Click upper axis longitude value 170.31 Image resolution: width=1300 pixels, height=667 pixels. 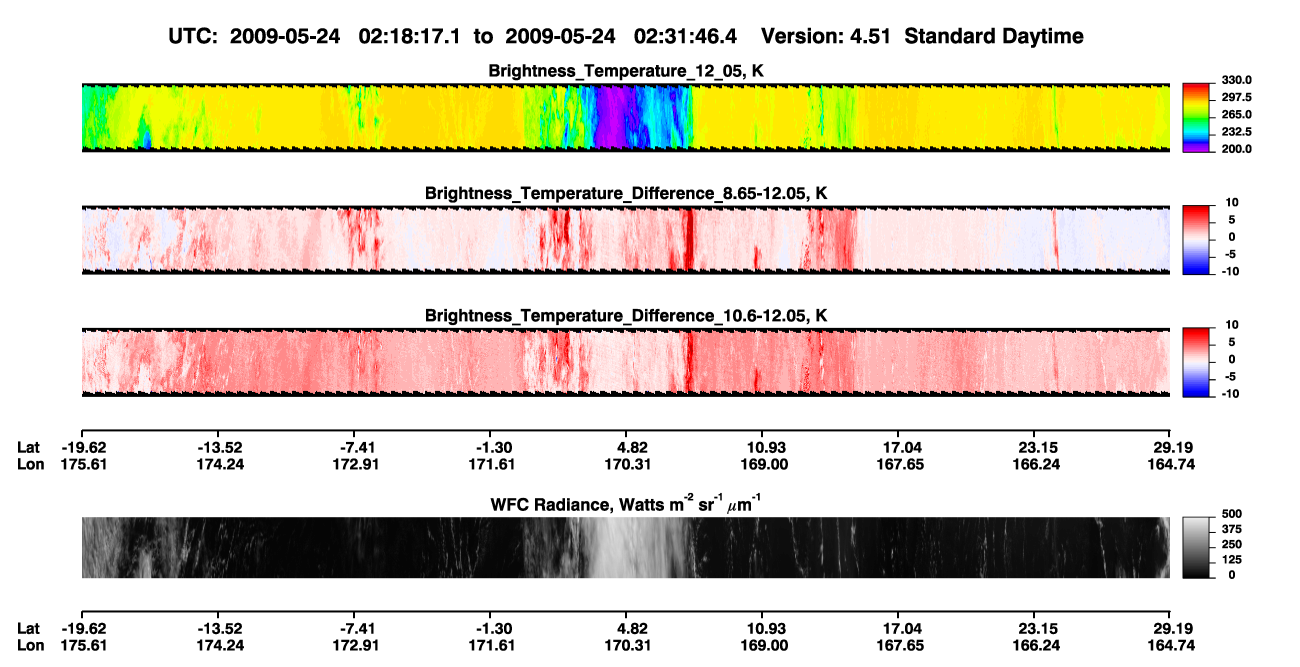(x=626, y=464)
